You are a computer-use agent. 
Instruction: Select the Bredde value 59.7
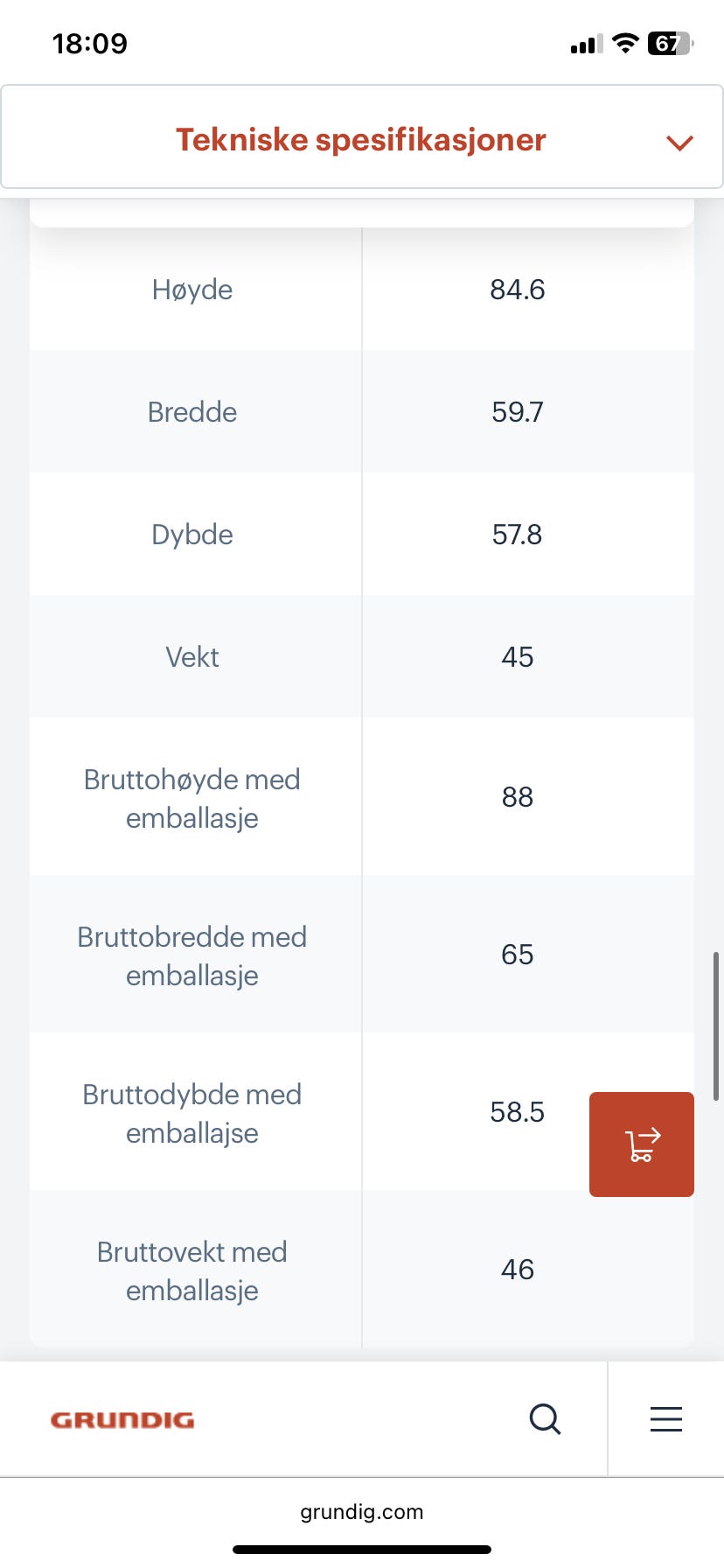pos(517,412)
